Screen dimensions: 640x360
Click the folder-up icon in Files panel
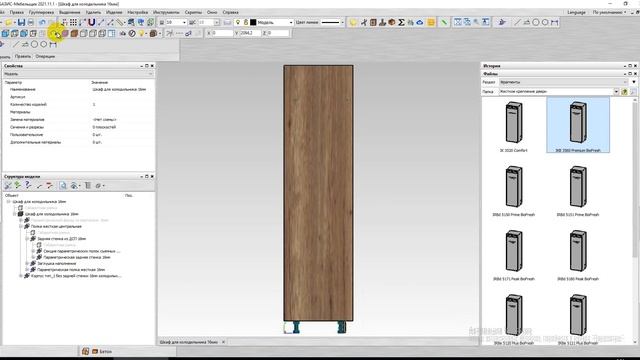click(x=624, y=92)
